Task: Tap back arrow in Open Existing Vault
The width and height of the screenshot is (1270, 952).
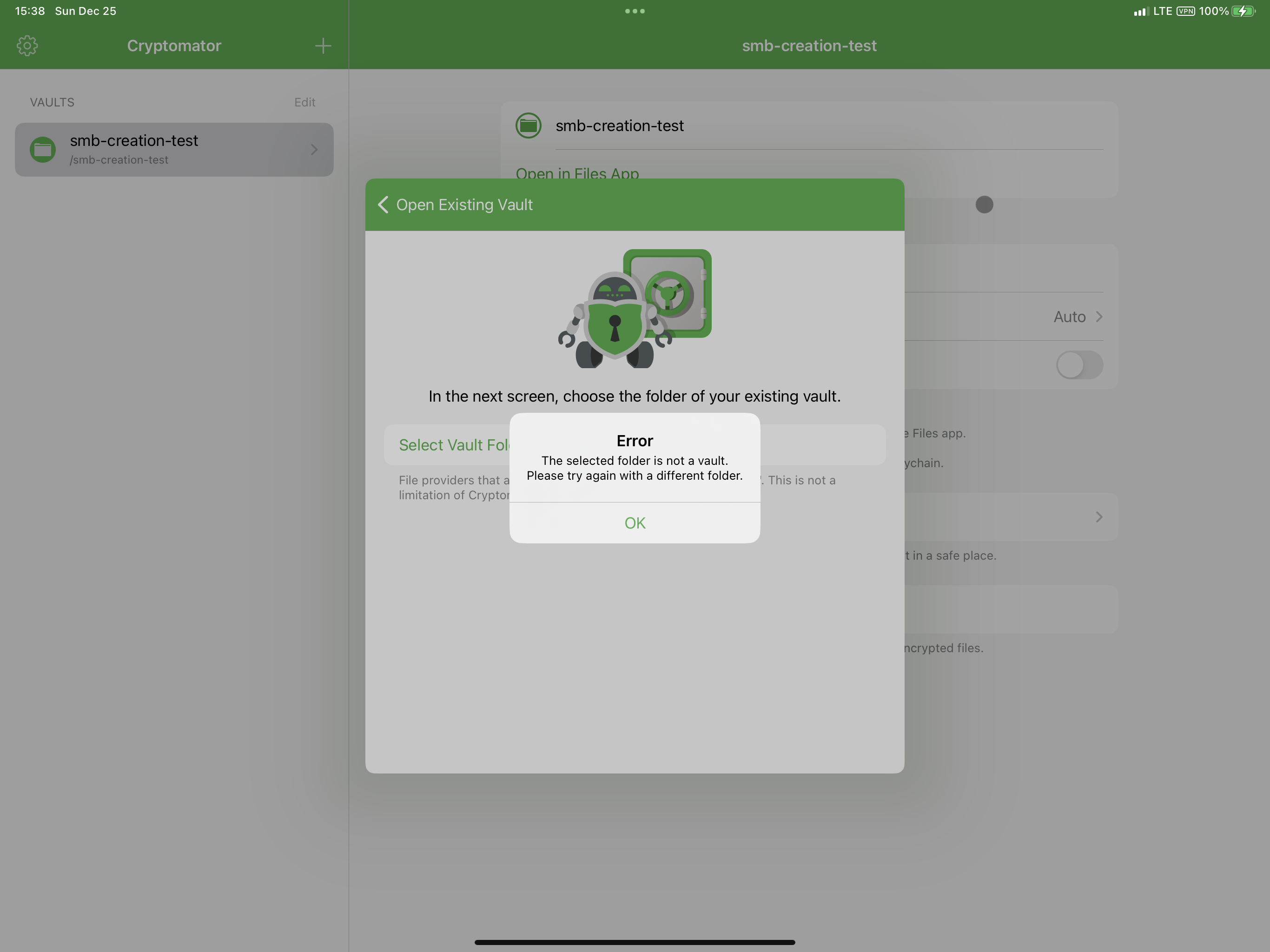Action: (x=384, y=205)
